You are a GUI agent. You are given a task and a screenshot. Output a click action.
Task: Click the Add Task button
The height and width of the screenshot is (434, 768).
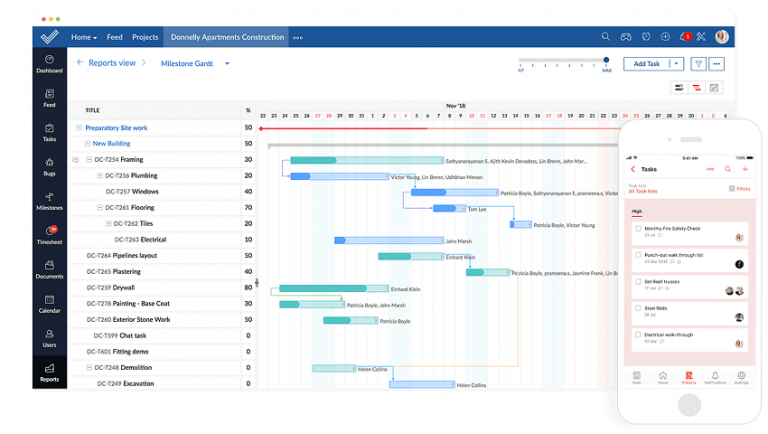[646, 63]
